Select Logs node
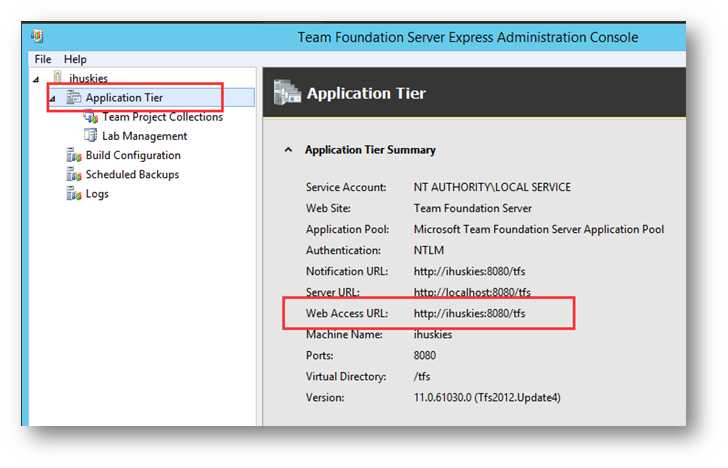The height and width of the screenshot is (468, 728). point(97,194)
